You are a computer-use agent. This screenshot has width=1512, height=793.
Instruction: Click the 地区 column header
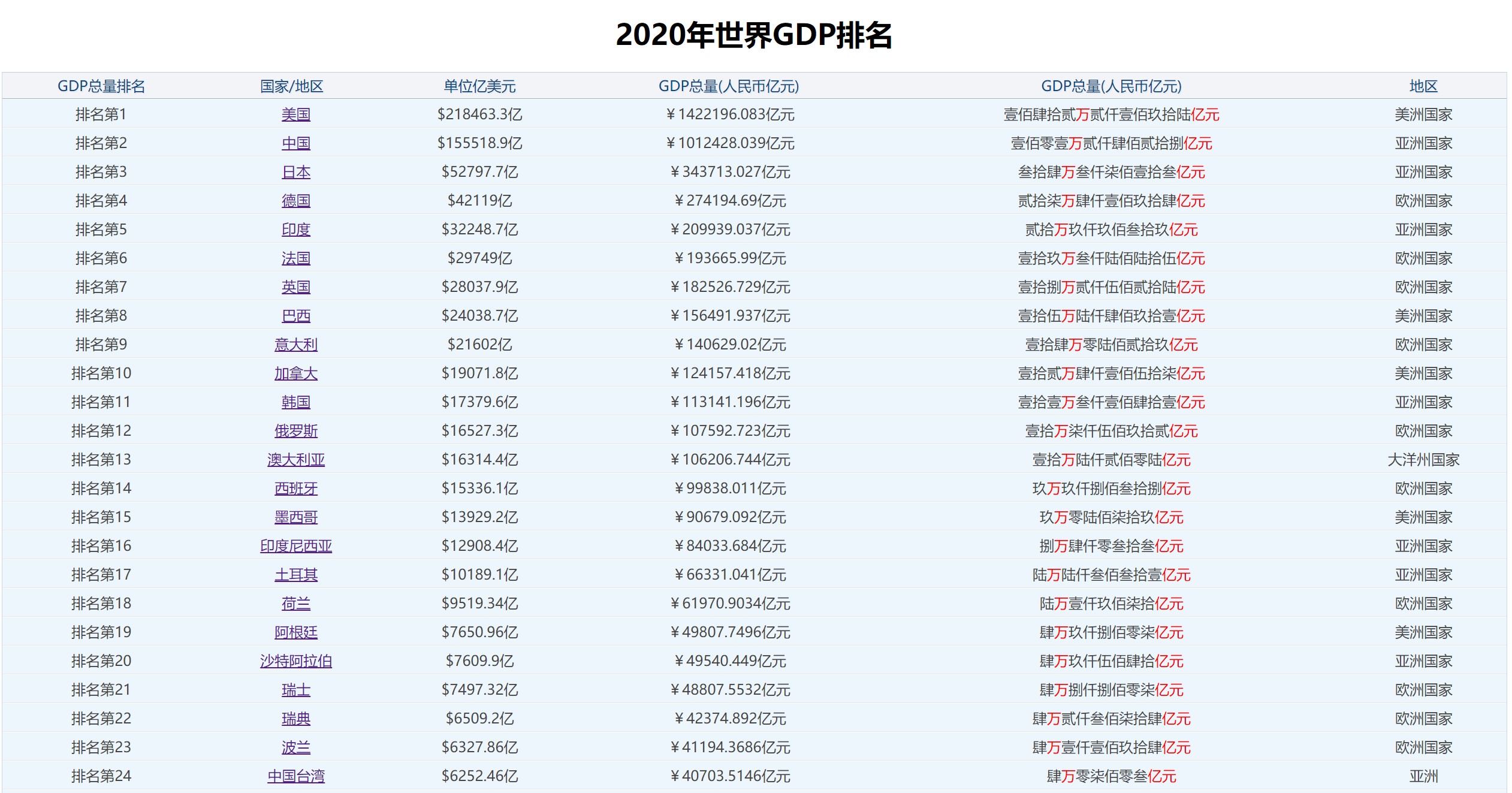point(1423,86)
